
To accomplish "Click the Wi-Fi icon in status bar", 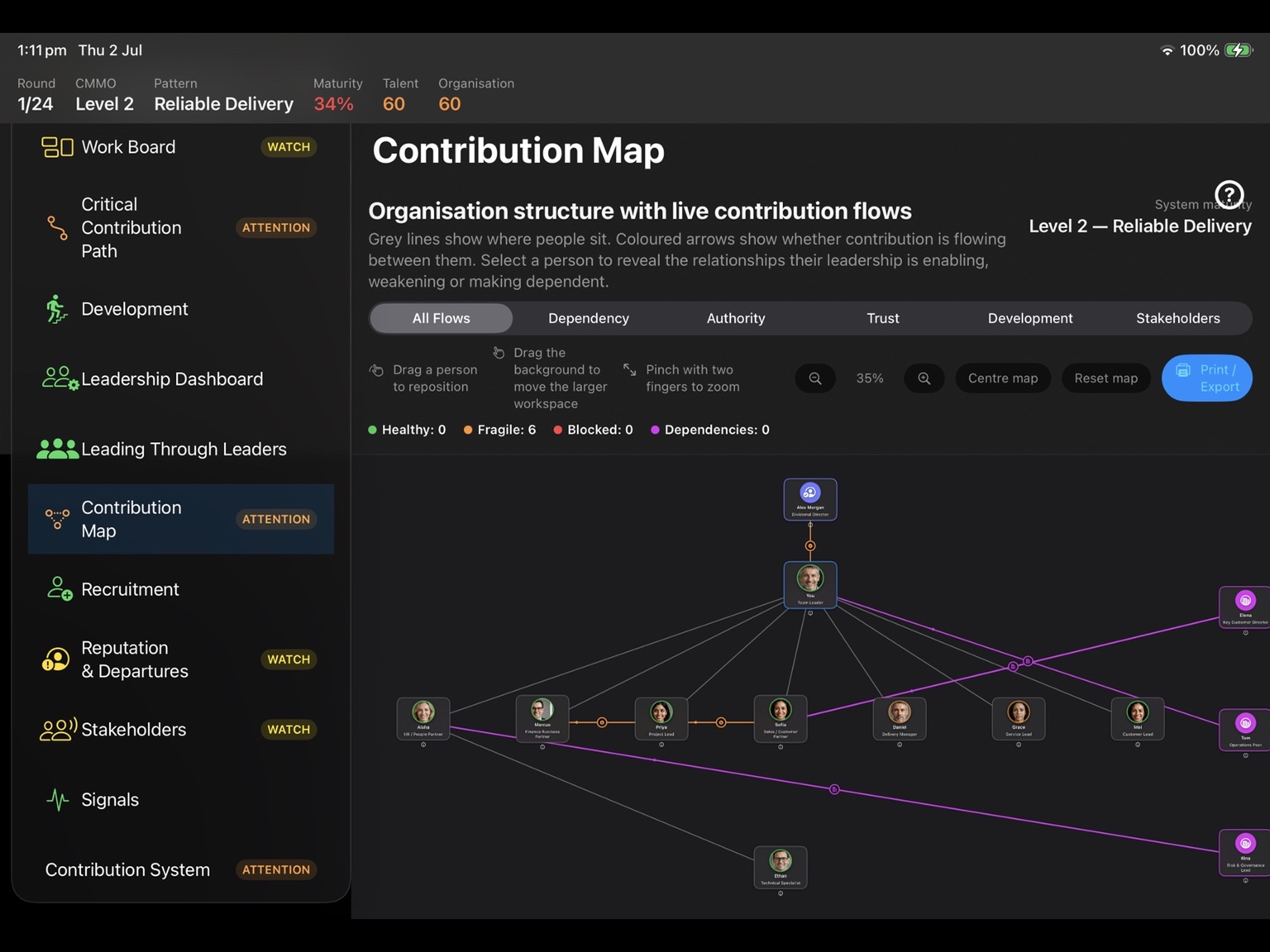I will tap(1167, 50).
